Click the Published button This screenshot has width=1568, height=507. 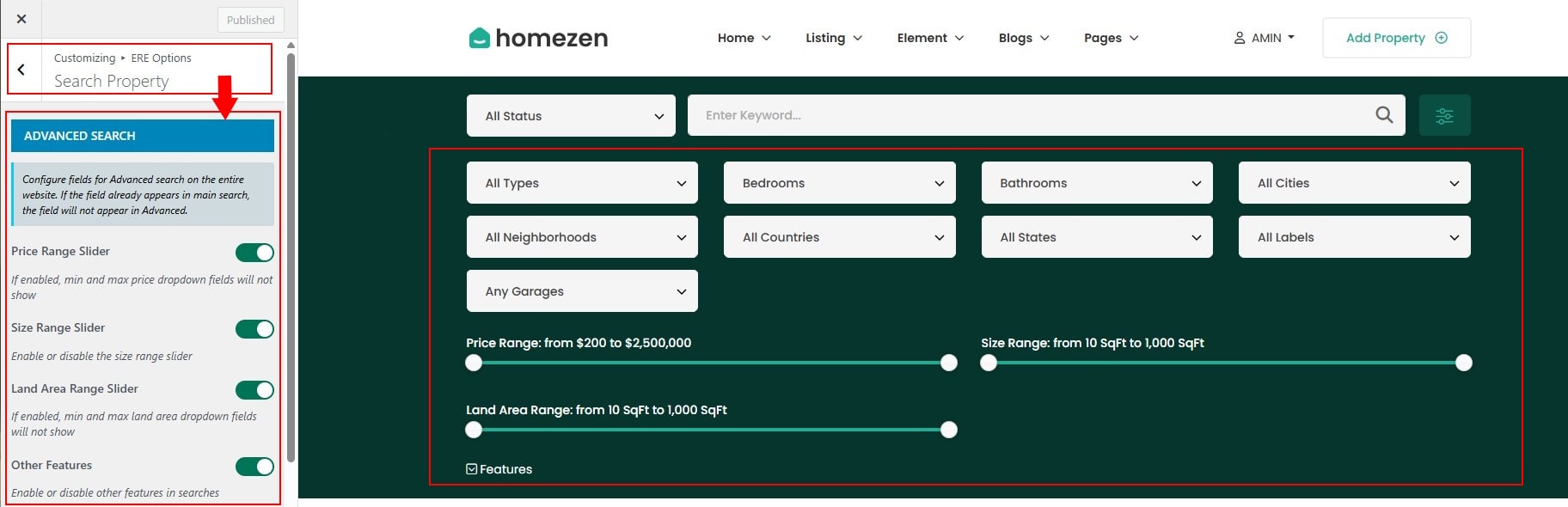tap(250, 20)
